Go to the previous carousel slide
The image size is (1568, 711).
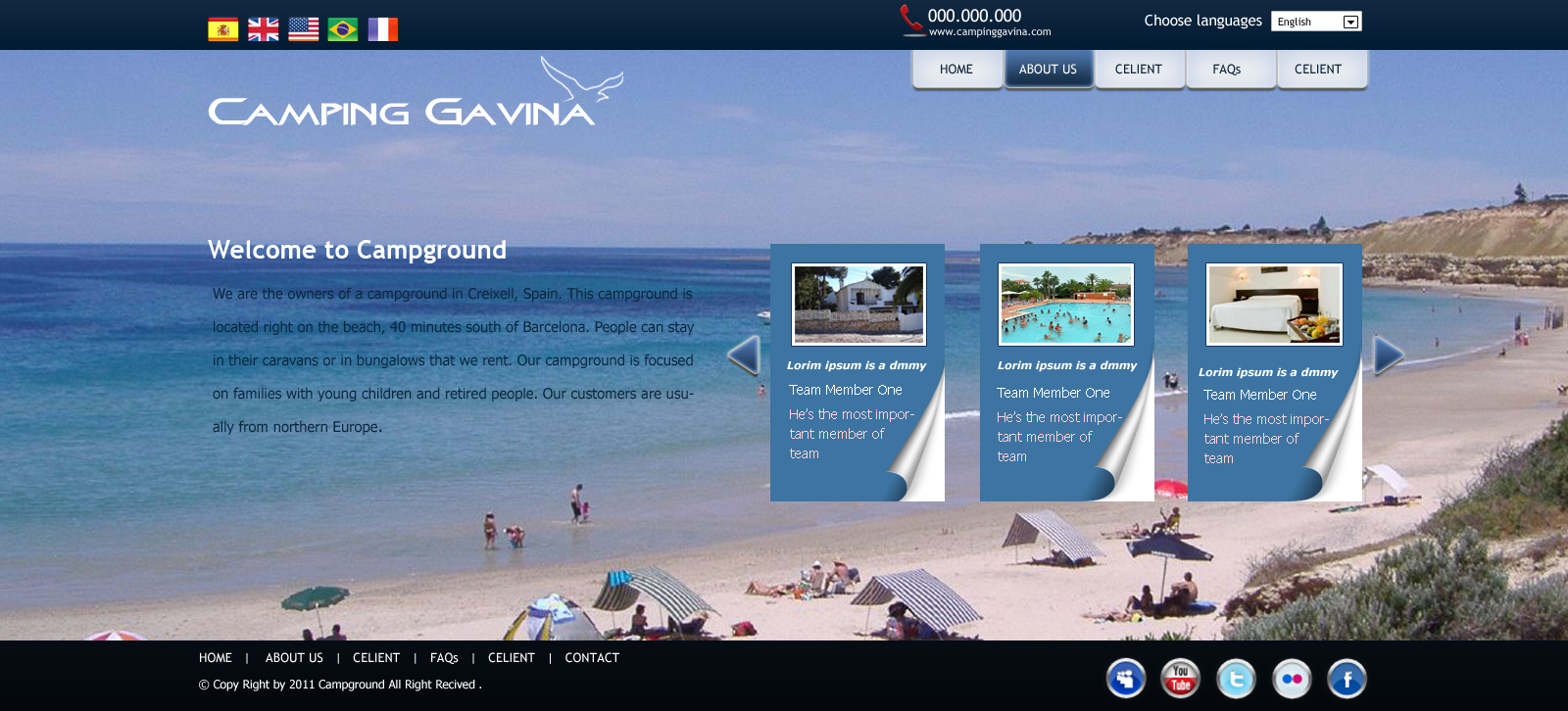pyautogui.click(x=744, y=355)
